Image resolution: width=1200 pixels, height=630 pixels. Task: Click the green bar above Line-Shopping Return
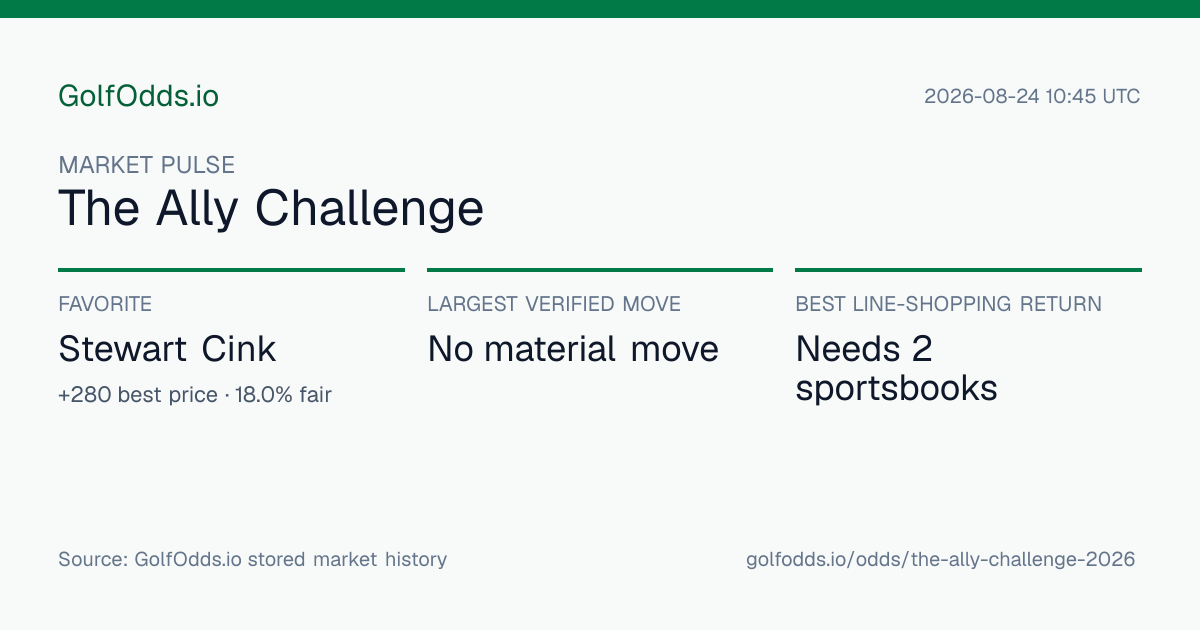point(968,270)
